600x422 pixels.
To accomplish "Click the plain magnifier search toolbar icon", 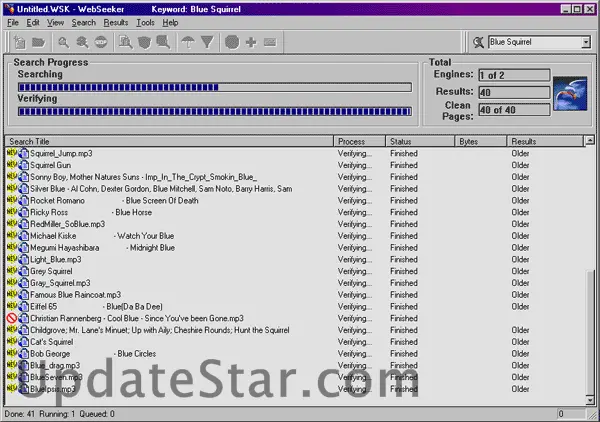I will pos(64,42).
